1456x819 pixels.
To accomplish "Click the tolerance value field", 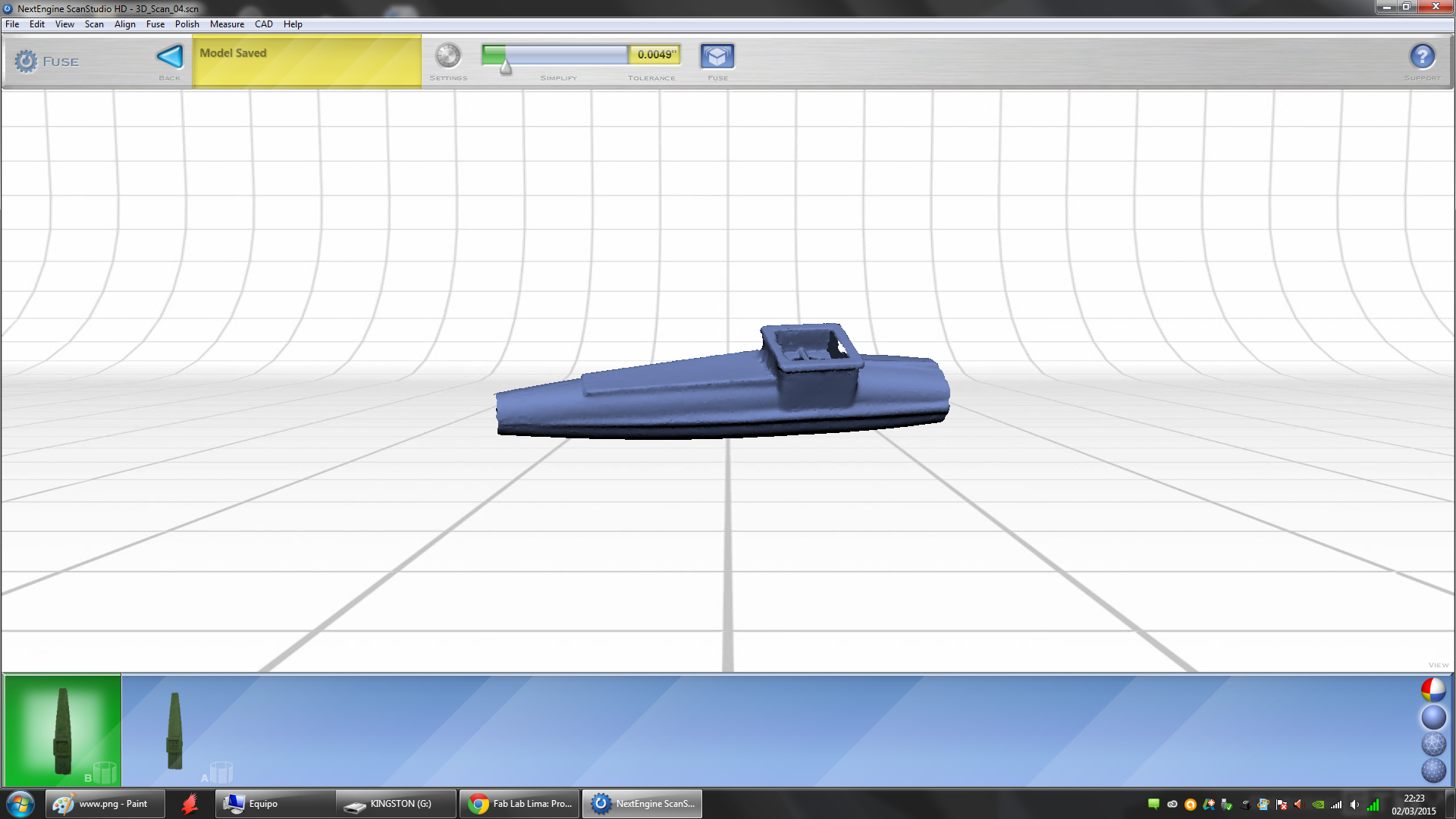I will point(655,55).
